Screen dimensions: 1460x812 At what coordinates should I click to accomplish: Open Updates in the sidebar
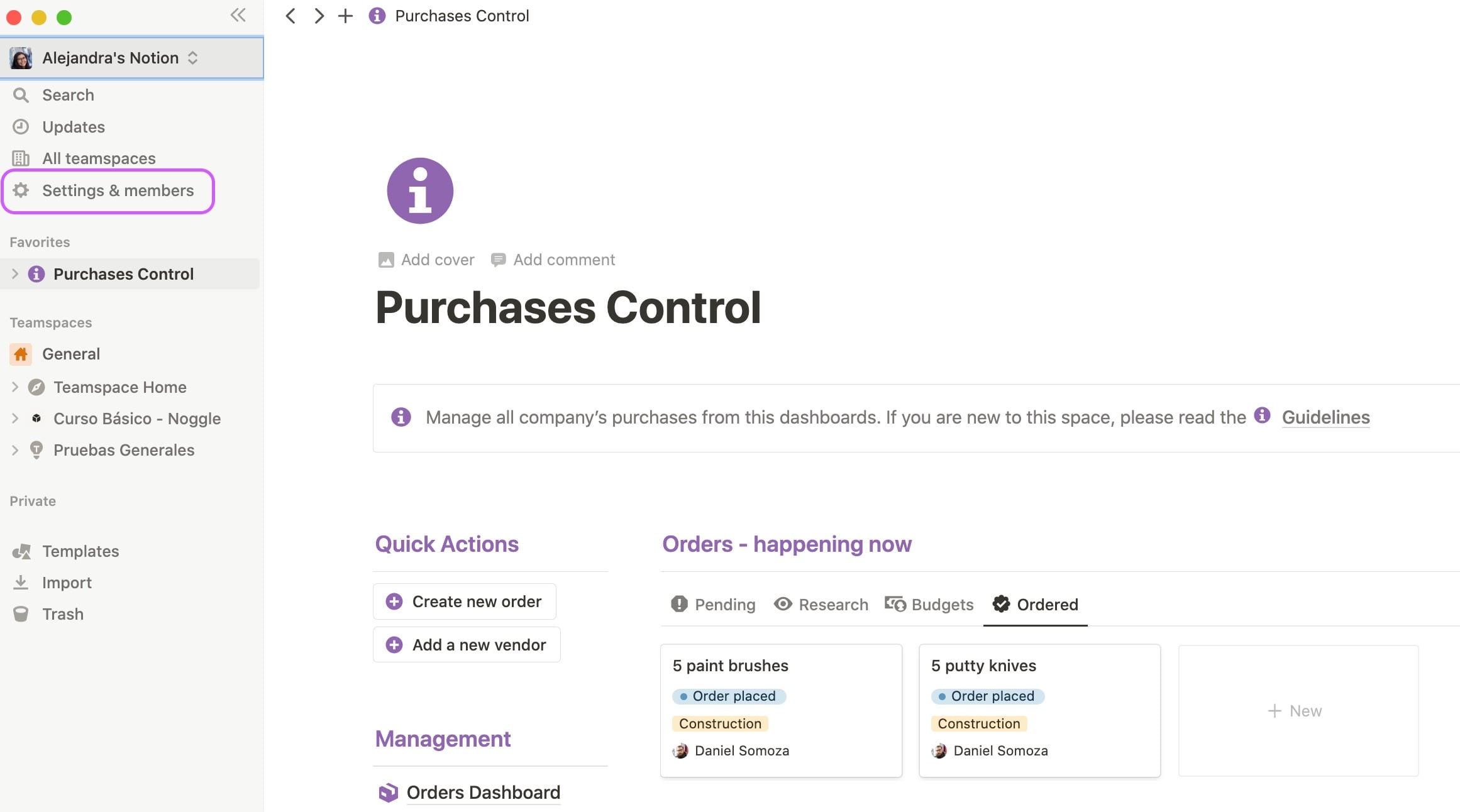coord(73,127)
